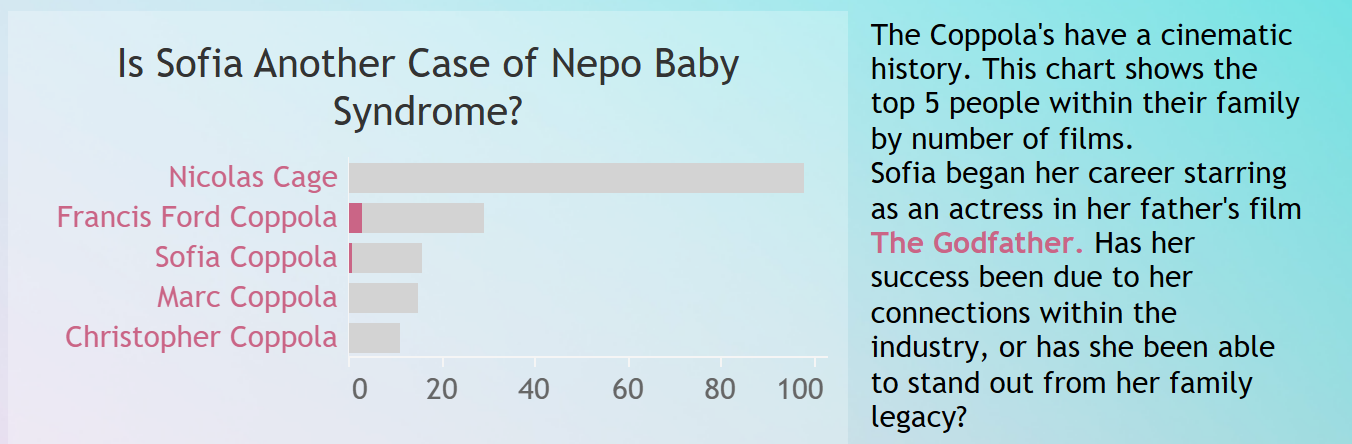
Task: Select the 60 tick label on the x-axis
Action: tap(628, 389)
